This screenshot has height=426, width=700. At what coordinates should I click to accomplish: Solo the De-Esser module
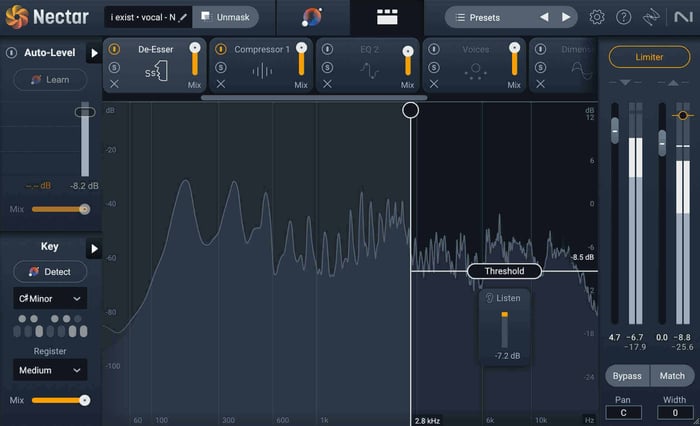114,67
